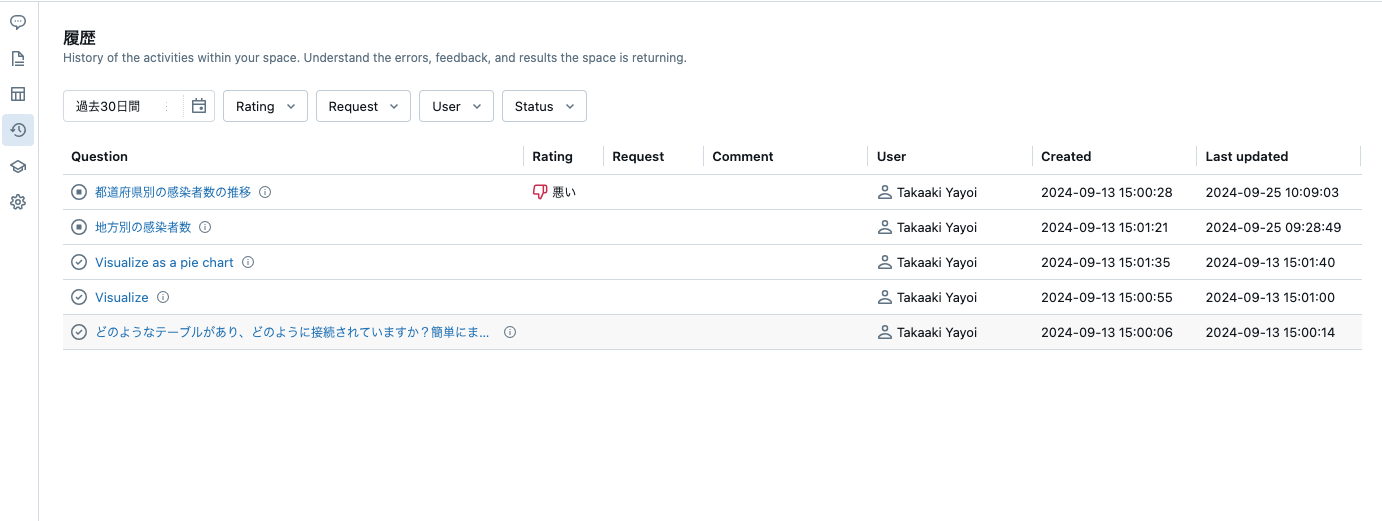Click user icon in the 2024-09-13 15:00:28 row
1382x521 pixels.
coord(884,192)
